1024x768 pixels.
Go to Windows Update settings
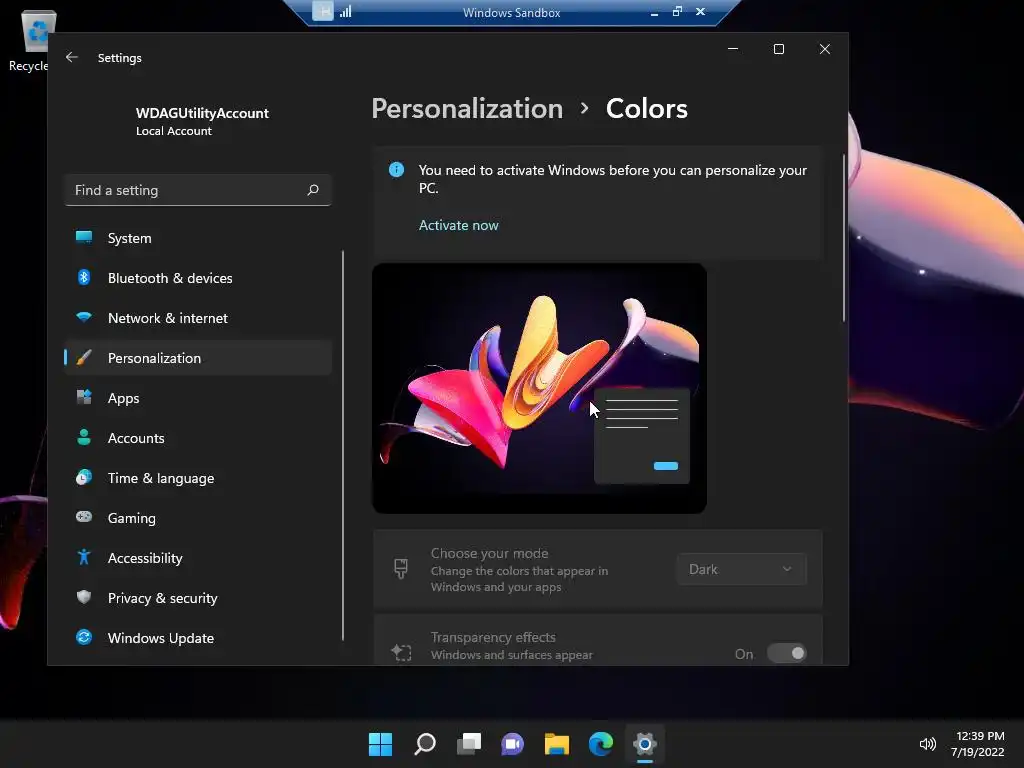(198, 637)
